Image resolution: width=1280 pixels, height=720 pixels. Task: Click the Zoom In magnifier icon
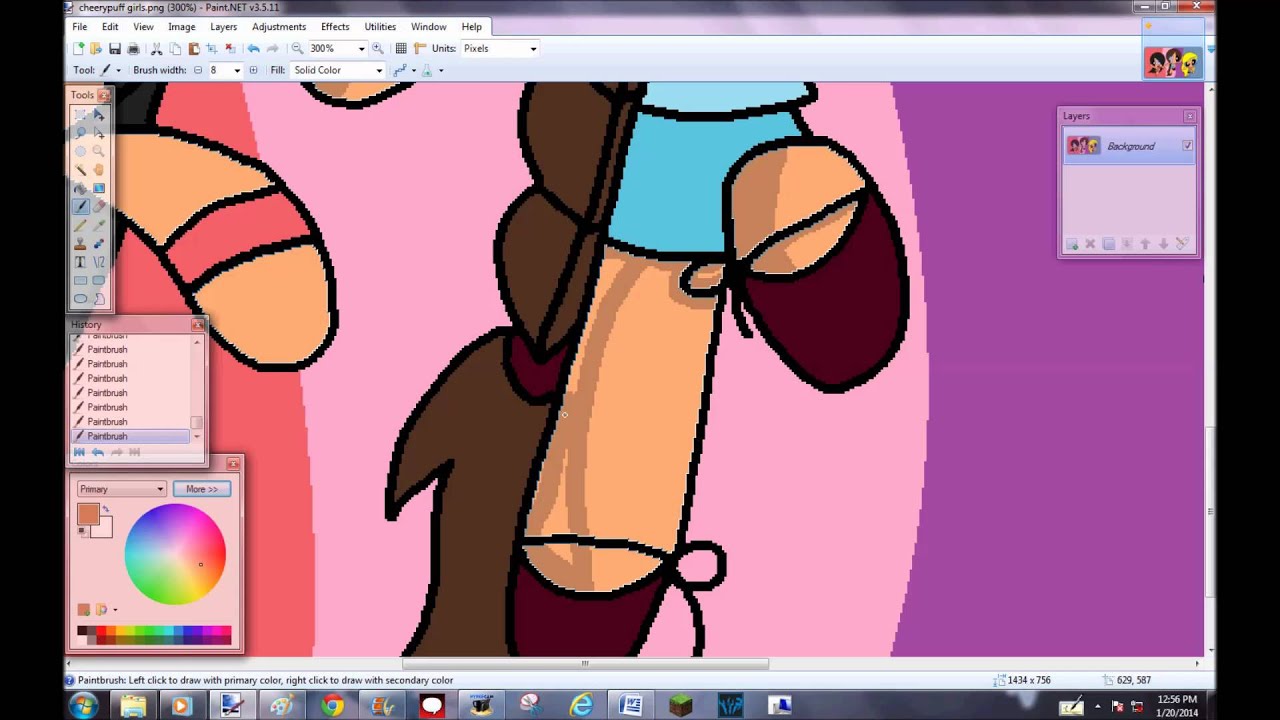pyautogui.click(x=377, y=48)
